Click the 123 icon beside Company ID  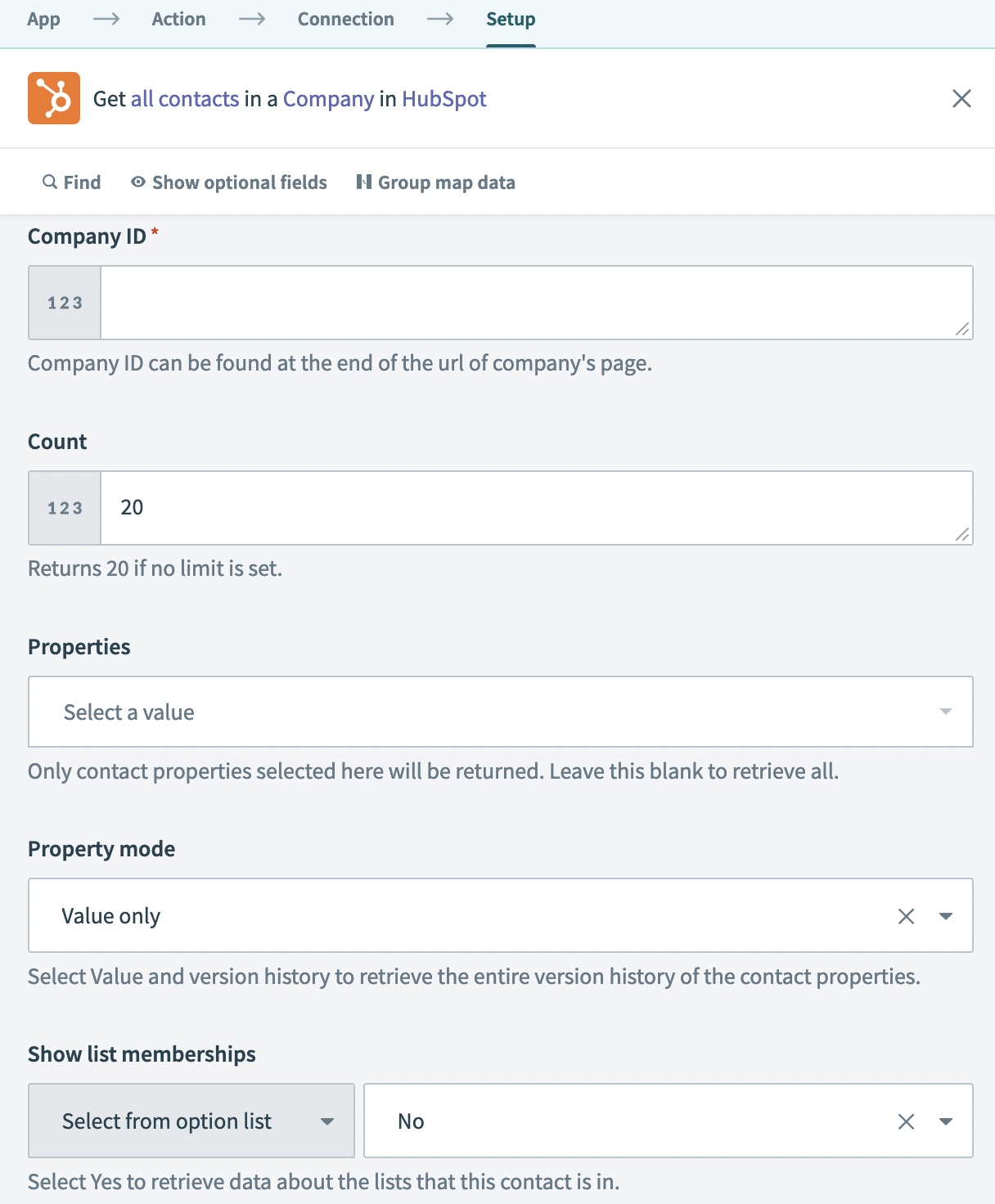[x=64, y=302]
